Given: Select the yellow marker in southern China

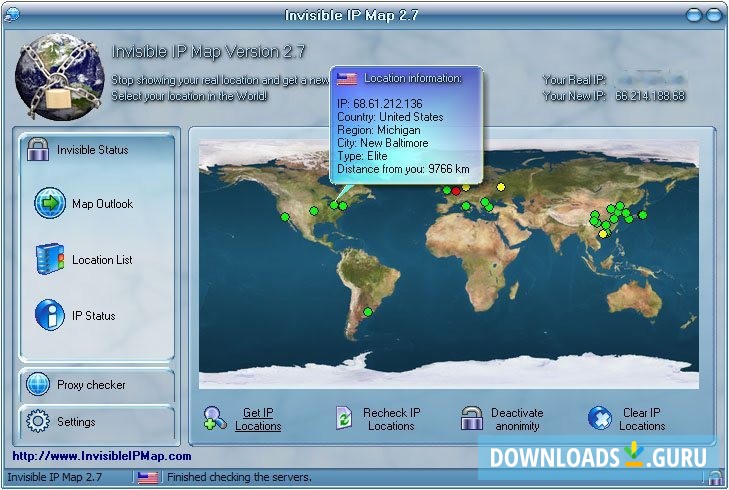Looking at the screenshot, I should pyautogui.click(x=603, y=234).
